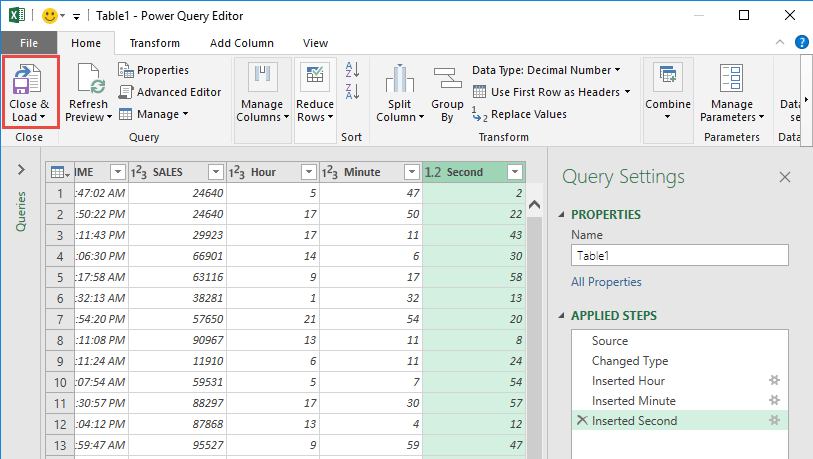Click the Group By icon
813x459 pixels.
tap(447, 79)
